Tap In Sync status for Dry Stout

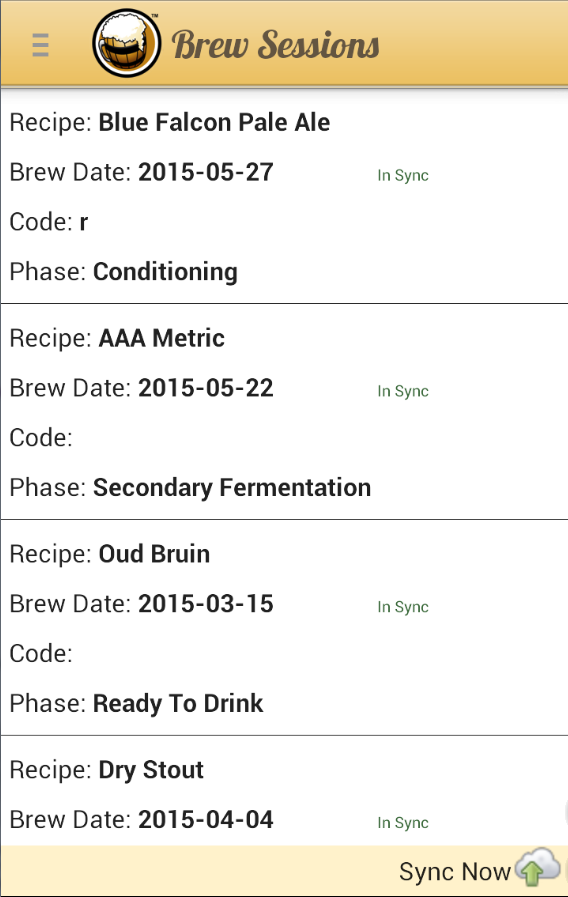[403, 823]
